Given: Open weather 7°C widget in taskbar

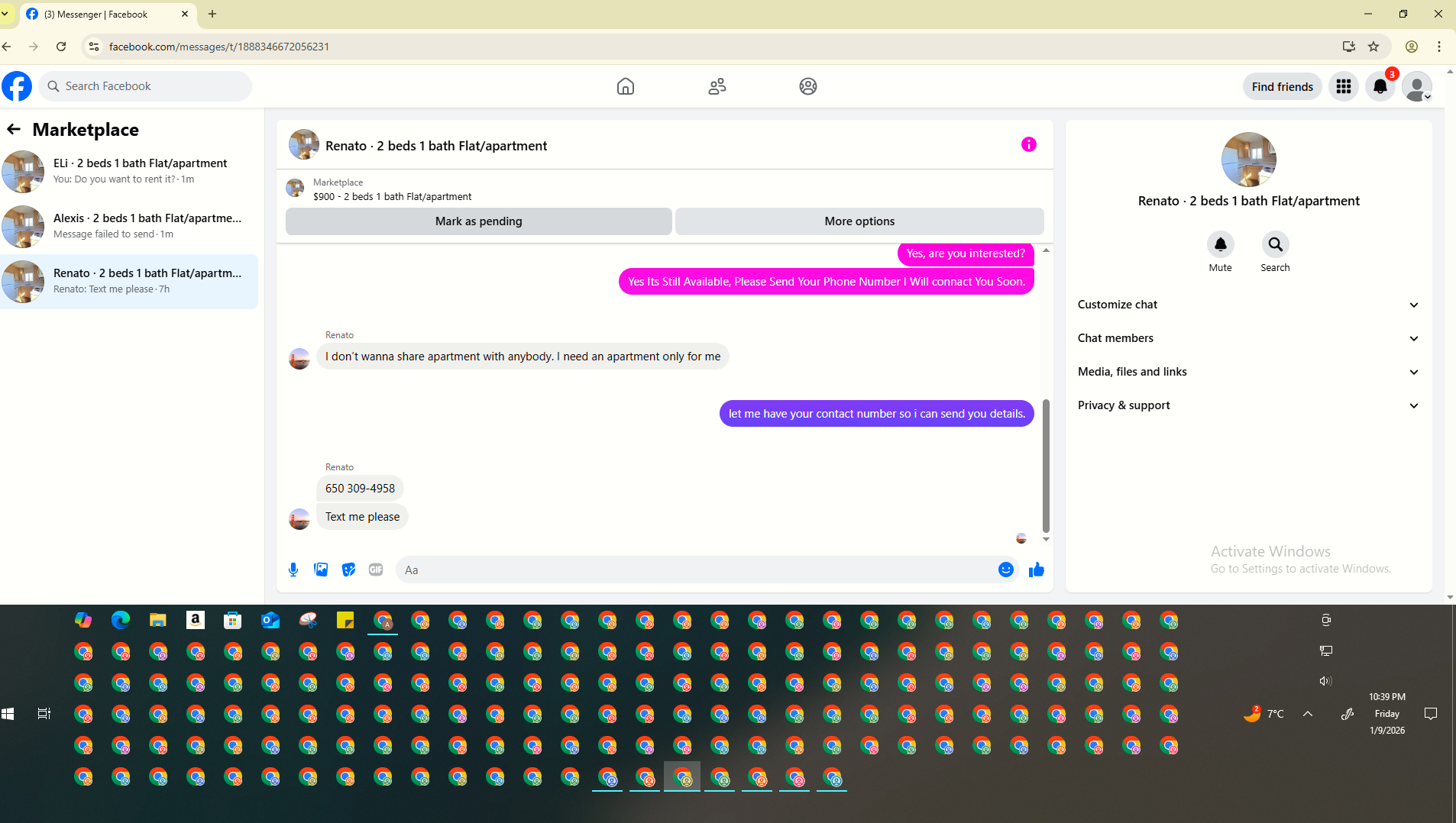Looking at the screenshot, I should point(1263,714).
